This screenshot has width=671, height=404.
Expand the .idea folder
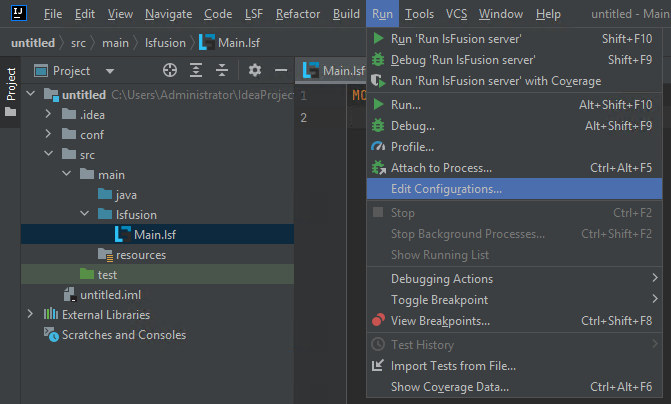coord(49,114)
